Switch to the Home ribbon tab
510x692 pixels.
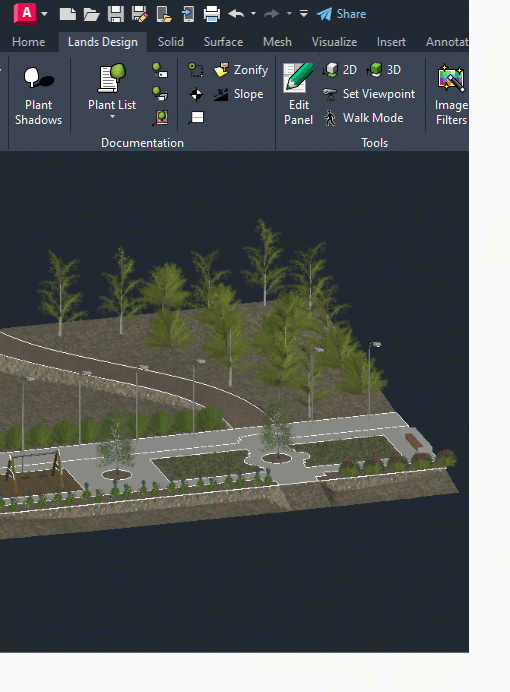29,42
